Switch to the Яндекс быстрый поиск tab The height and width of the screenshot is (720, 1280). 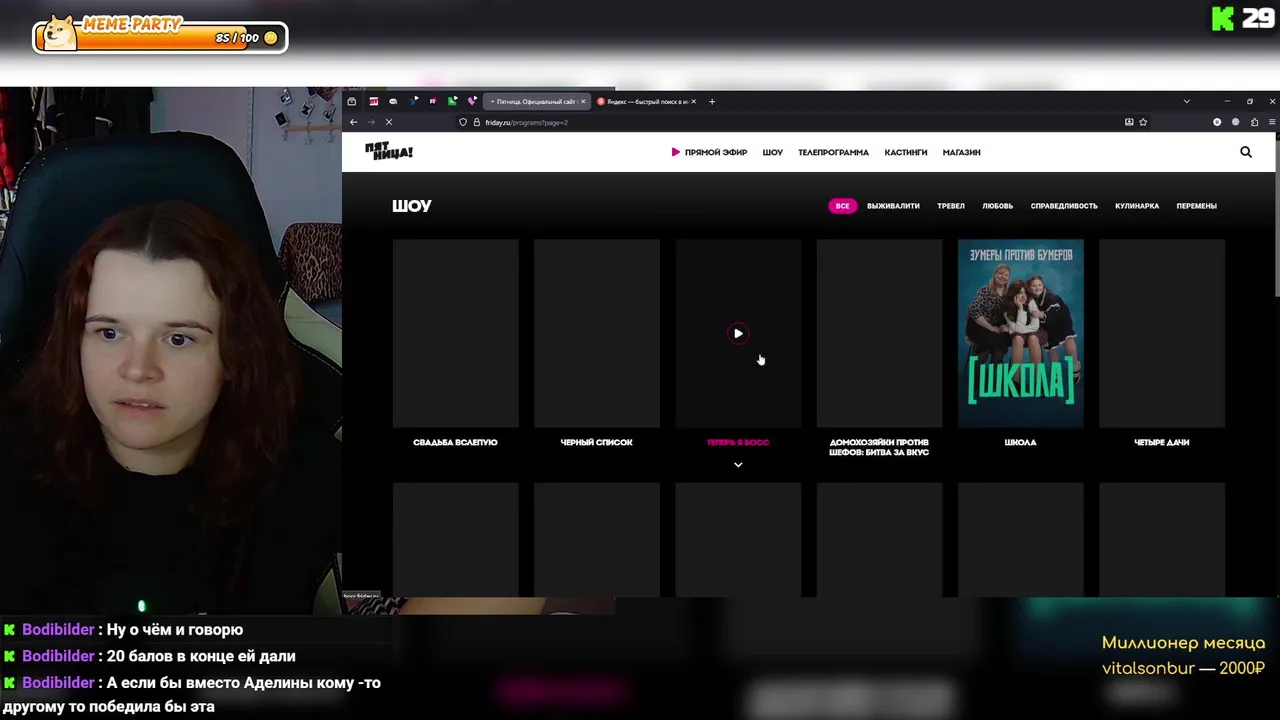(x=647, y=101)
